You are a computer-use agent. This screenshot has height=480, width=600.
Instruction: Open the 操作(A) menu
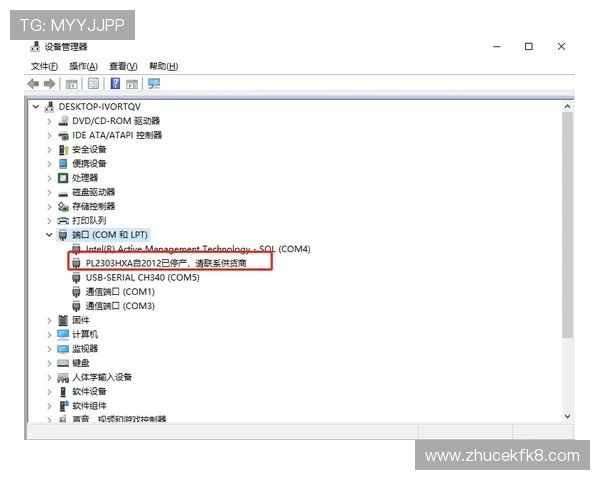tap(83, 66)
